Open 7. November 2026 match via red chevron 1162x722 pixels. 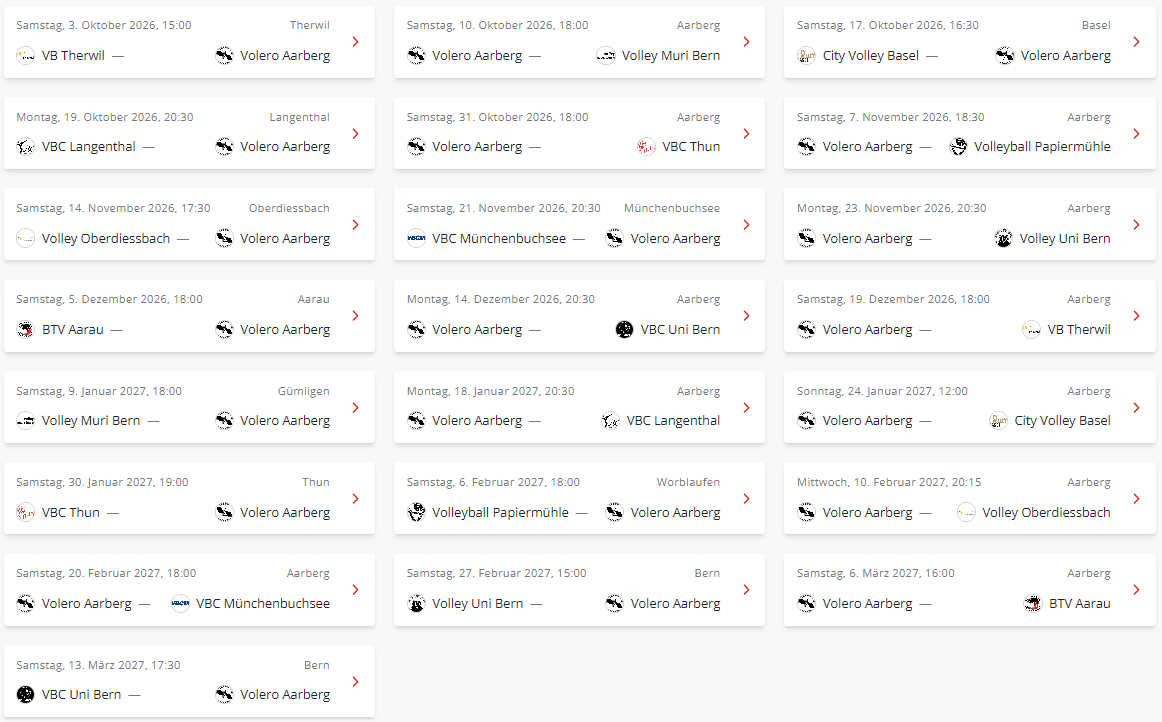1136,133
